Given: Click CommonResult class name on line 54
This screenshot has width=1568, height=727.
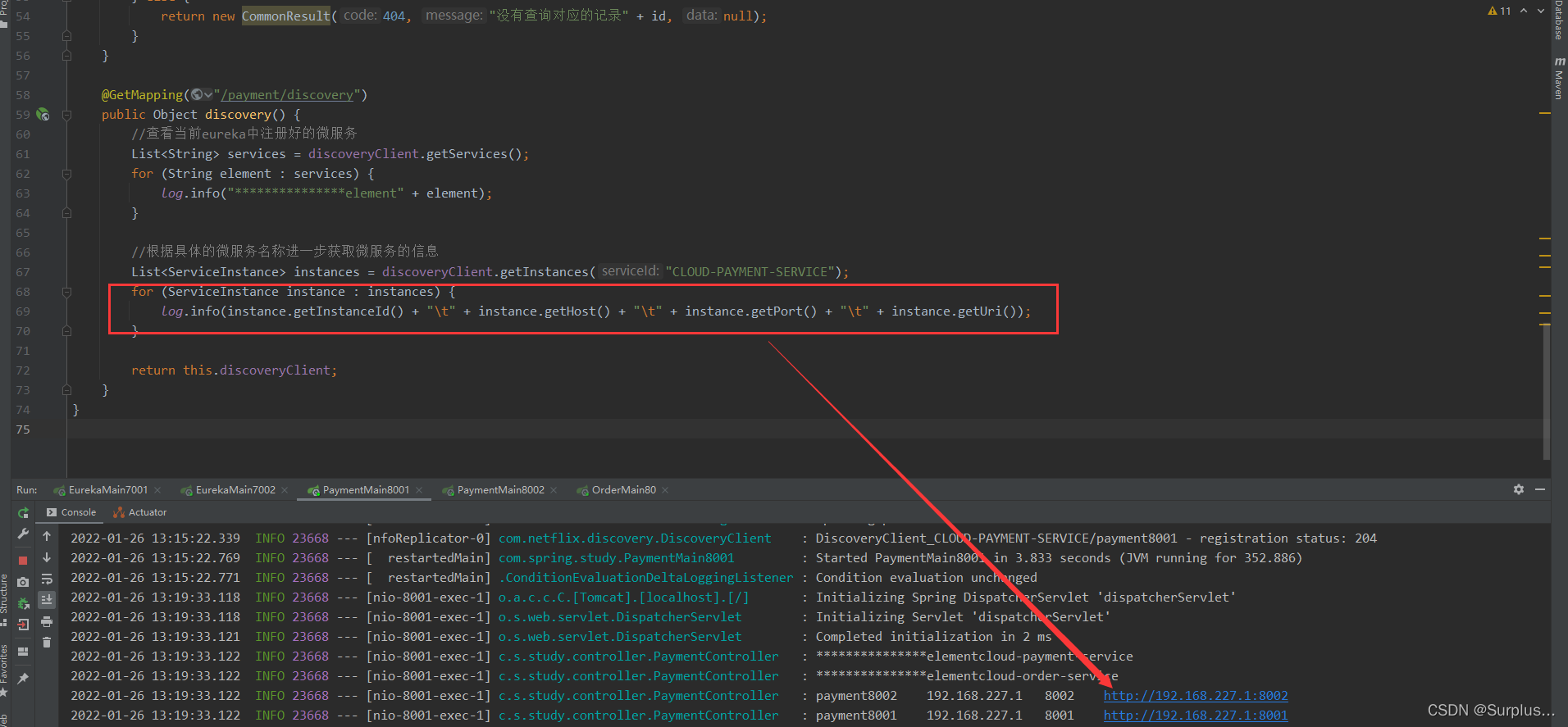Looking at the screenshot, I should click(x=285, y=16).
